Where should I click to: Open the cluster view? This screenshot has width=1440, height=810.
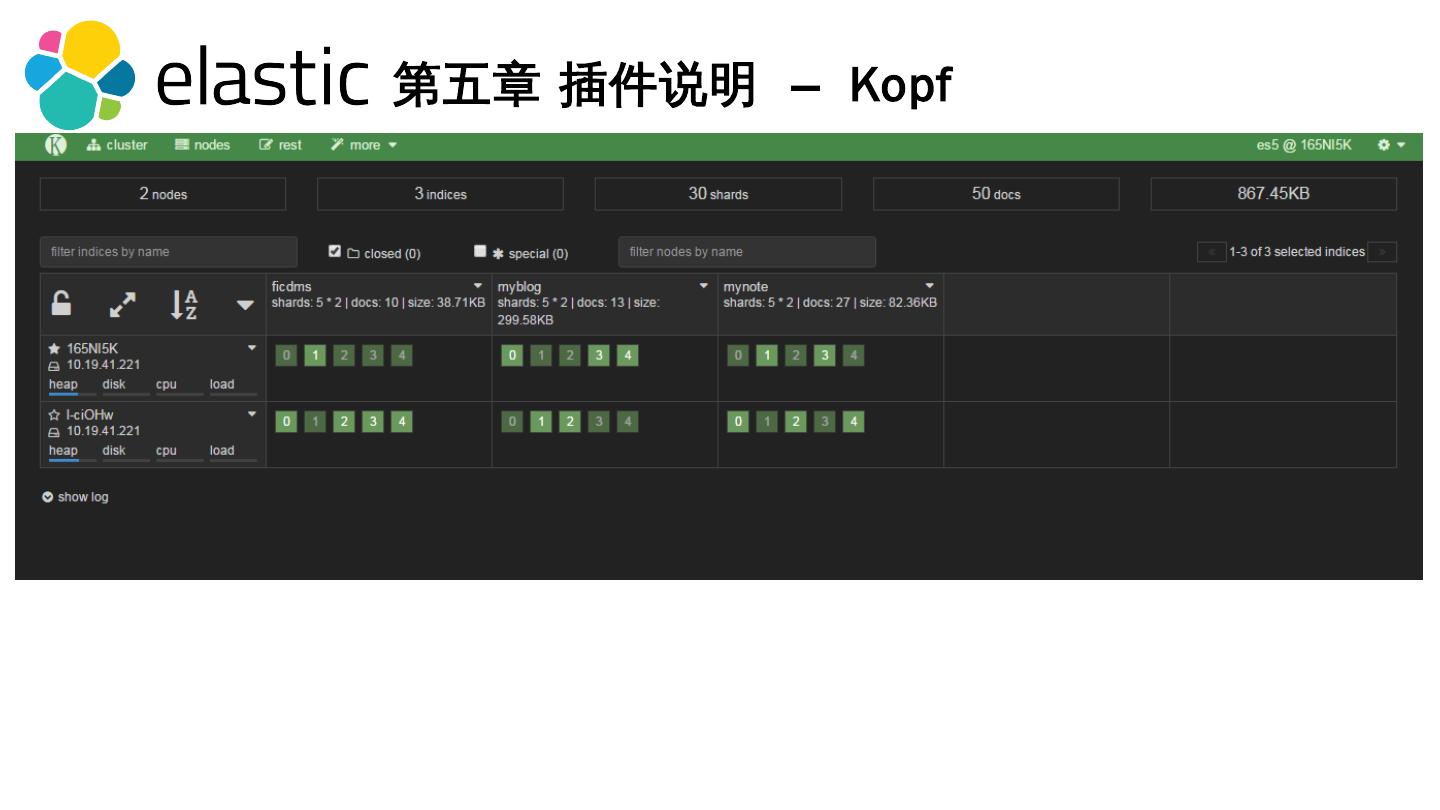(x=117, y=145)
